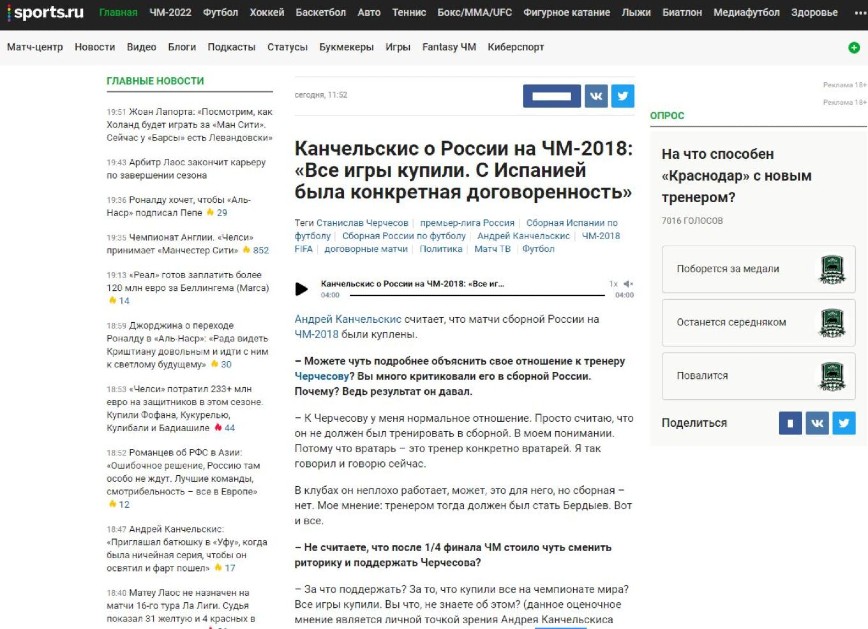Screen dimensions: 868x629
Task: Play the article audio narration
Action: [x=302, y=289]
